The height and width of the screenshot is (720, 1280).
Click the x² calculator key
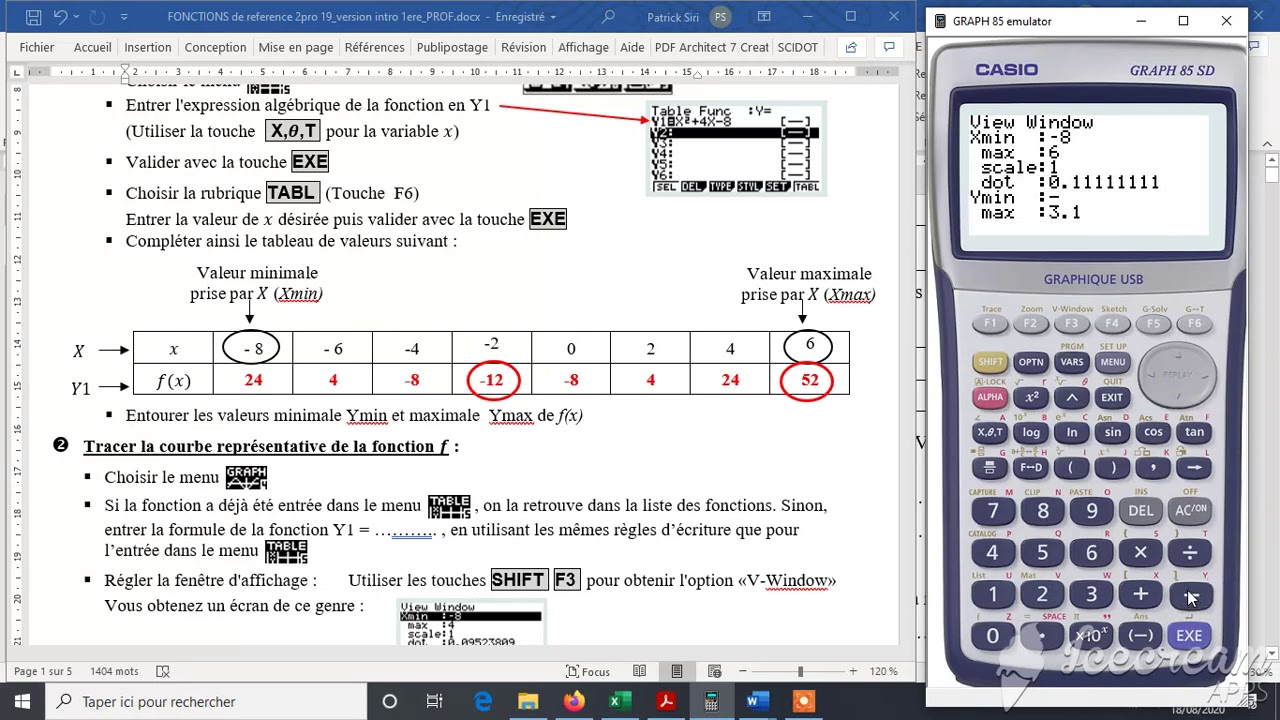1031,397
